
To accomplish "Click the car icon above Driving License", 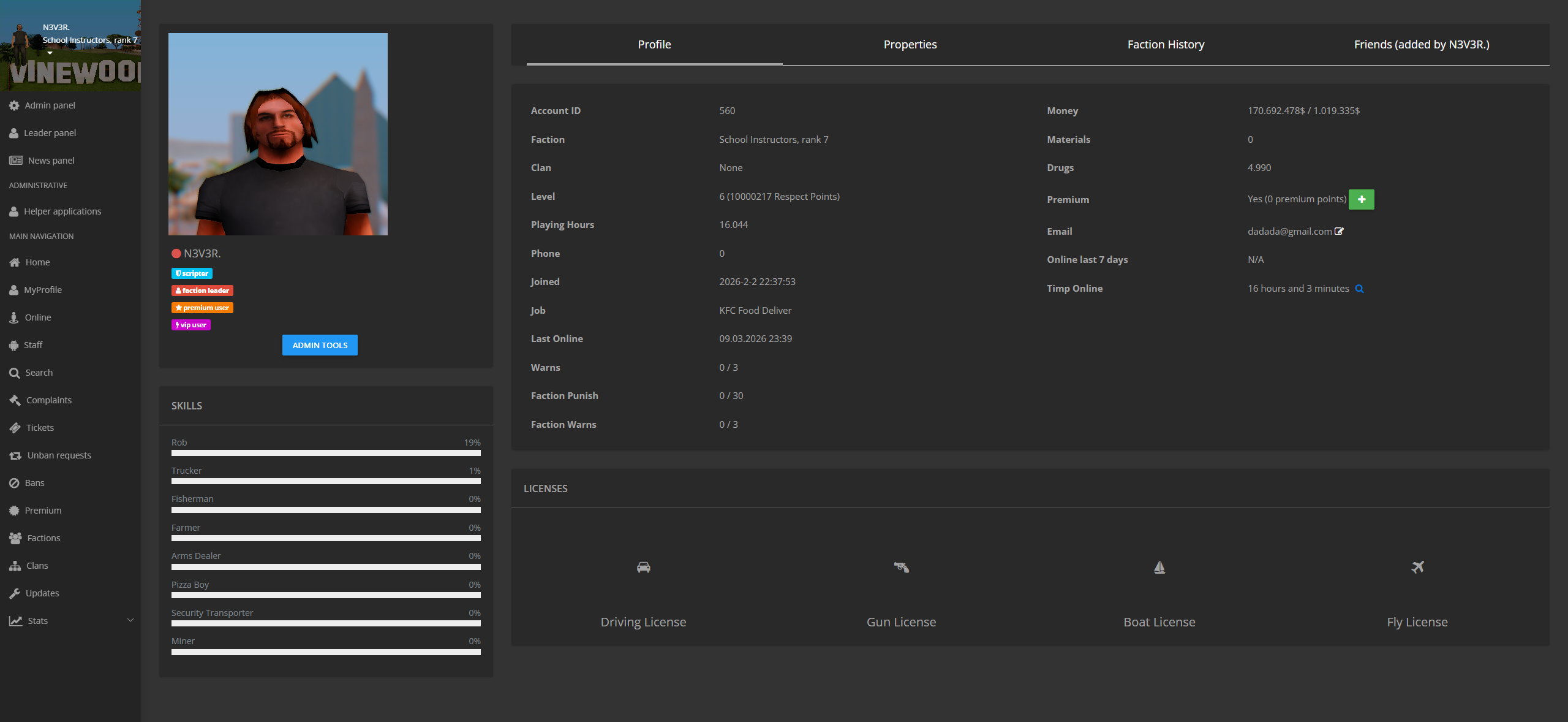I will pos(643,567).
